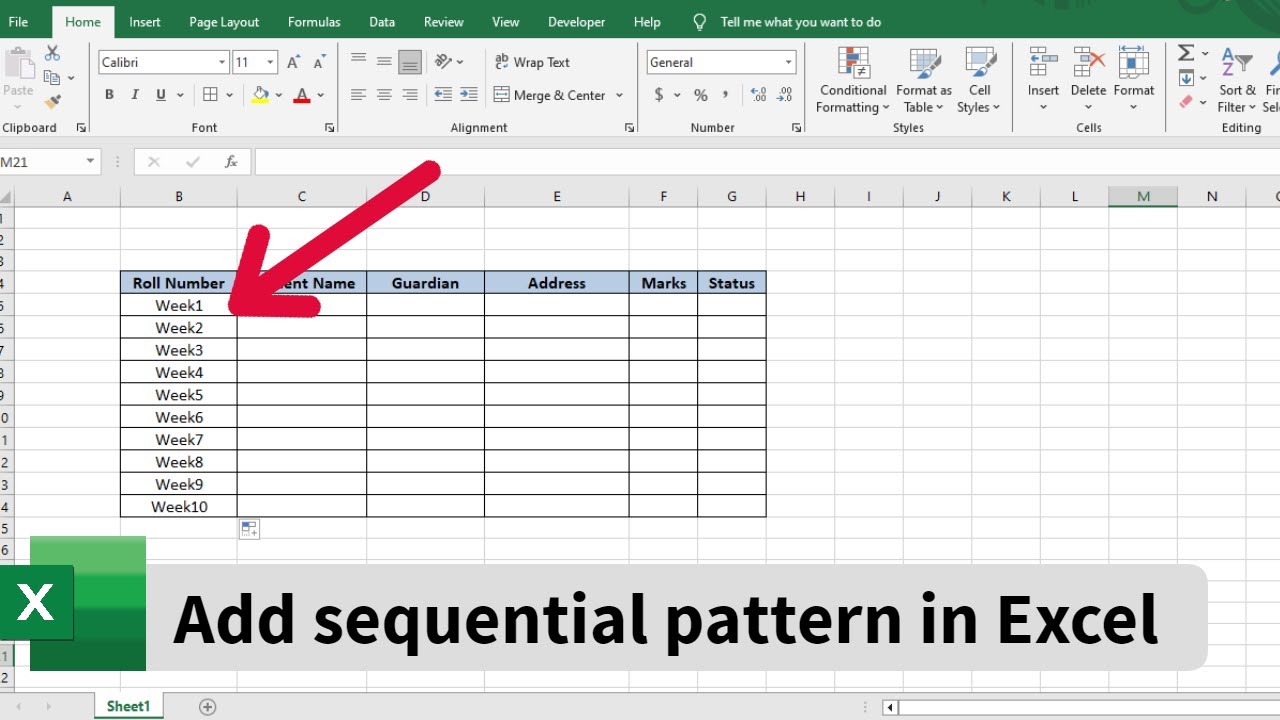Toggle Wrap Text
This screenshot has height=720, width=1280.
coord(532,62)
